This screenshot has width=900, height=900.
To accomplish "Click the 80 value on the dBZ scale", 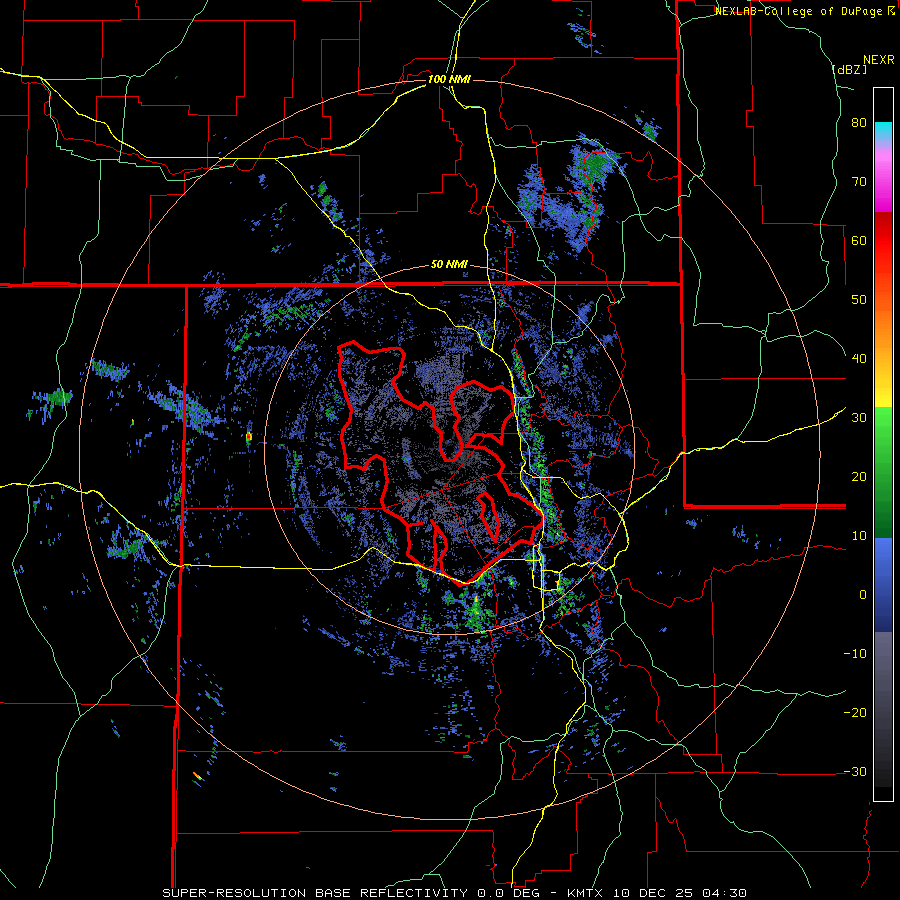I will pyautogui.click(x=859, y=123).
